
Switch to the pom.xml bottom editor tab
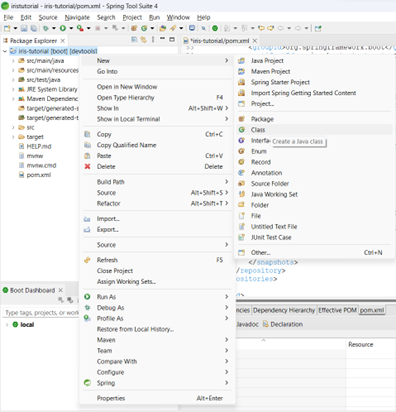pos(372,310)
